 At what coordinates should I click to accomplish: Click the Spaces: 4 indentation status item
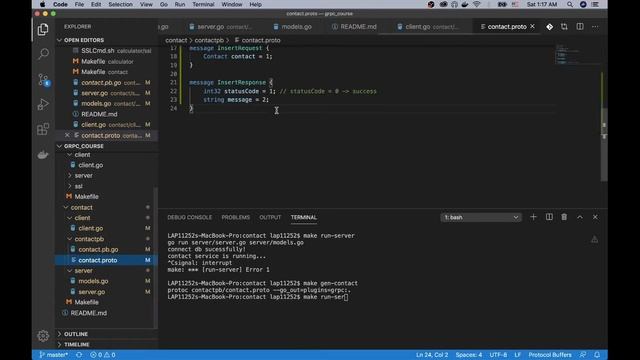point(469,355)
